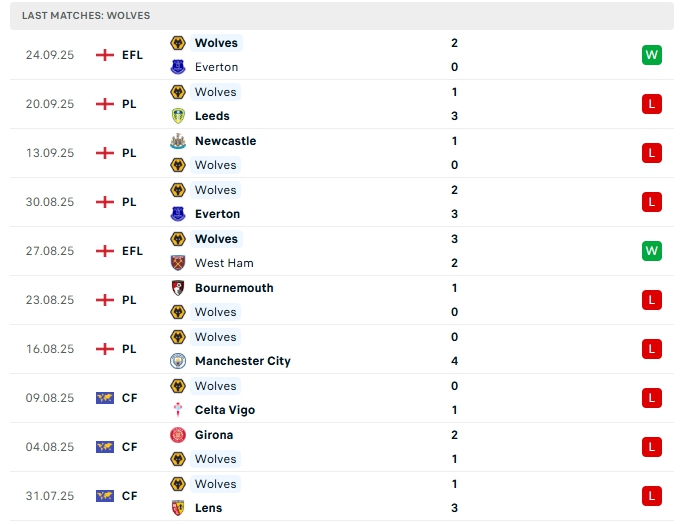Click the Lens club crest icon
This screenshot has width=686, height=524.
[178, 508]
